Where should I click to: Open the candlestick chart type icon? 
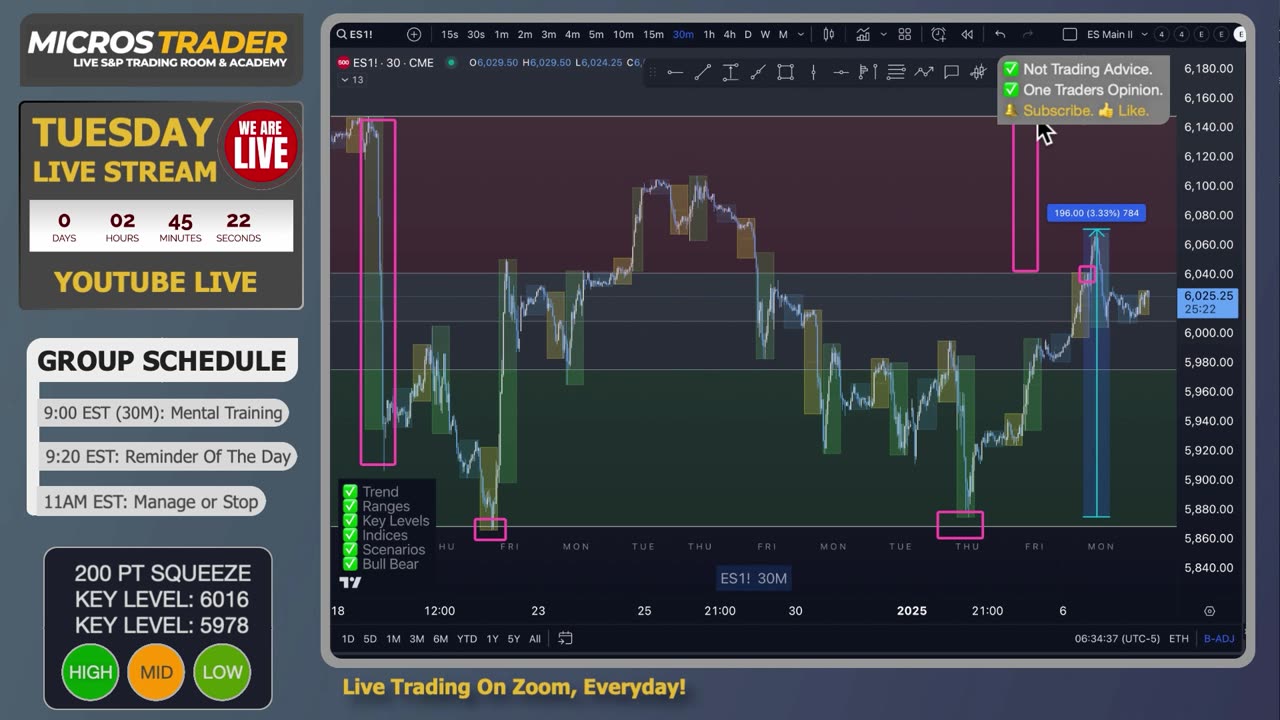pos(828,34)
